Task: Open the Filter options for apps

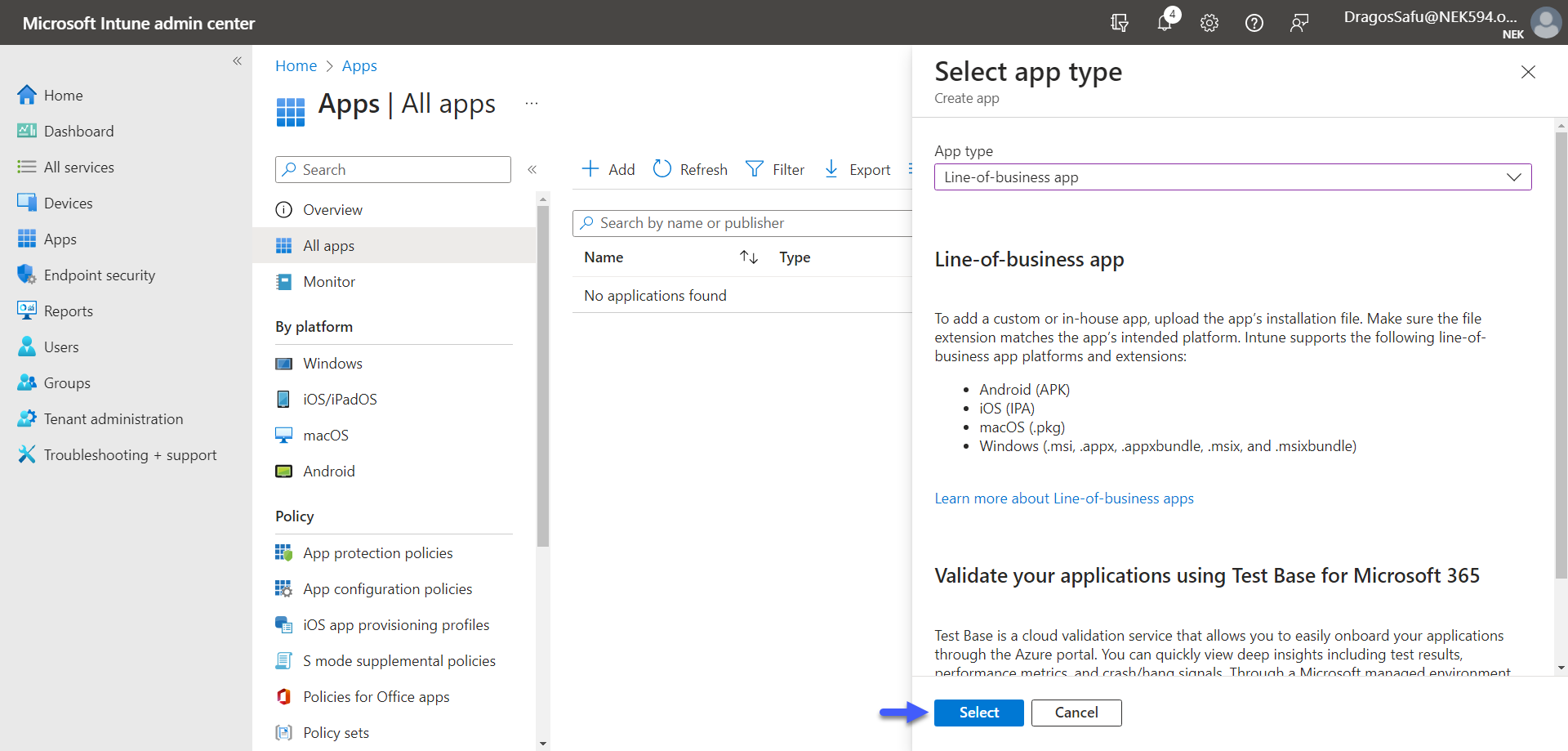Action: click(775, 169)
